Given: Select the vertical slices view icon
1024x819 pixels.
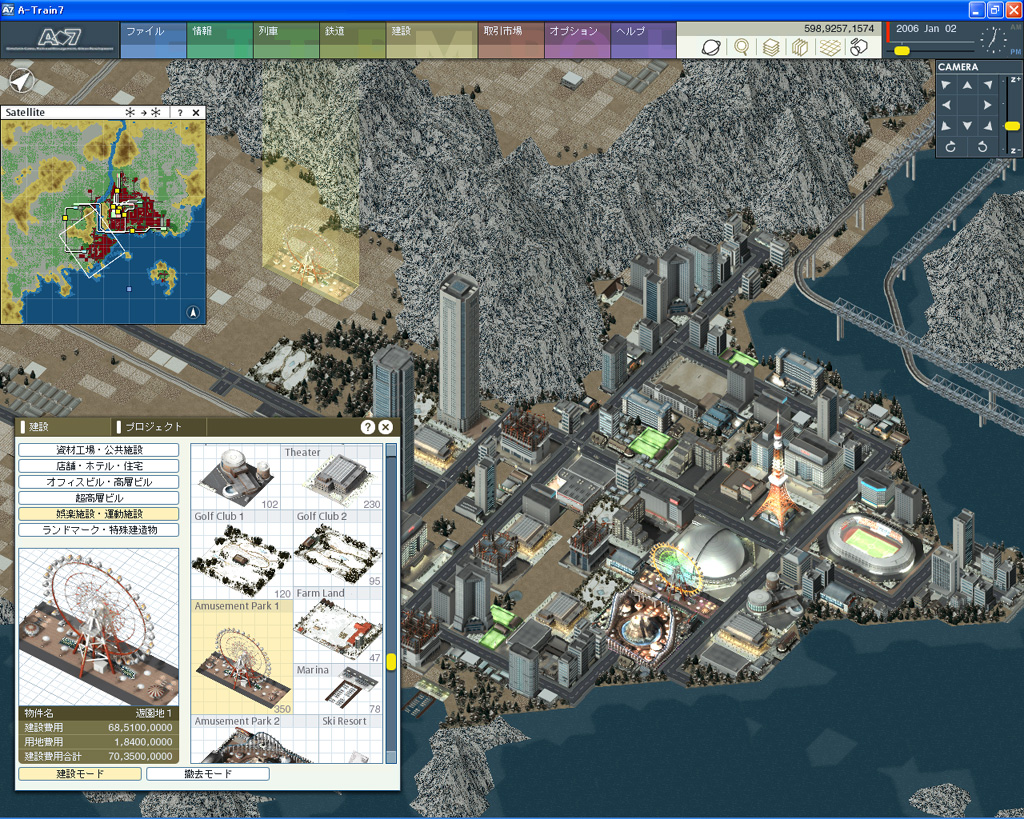Looking at the screenshot, I should click(x=800, y=47).
